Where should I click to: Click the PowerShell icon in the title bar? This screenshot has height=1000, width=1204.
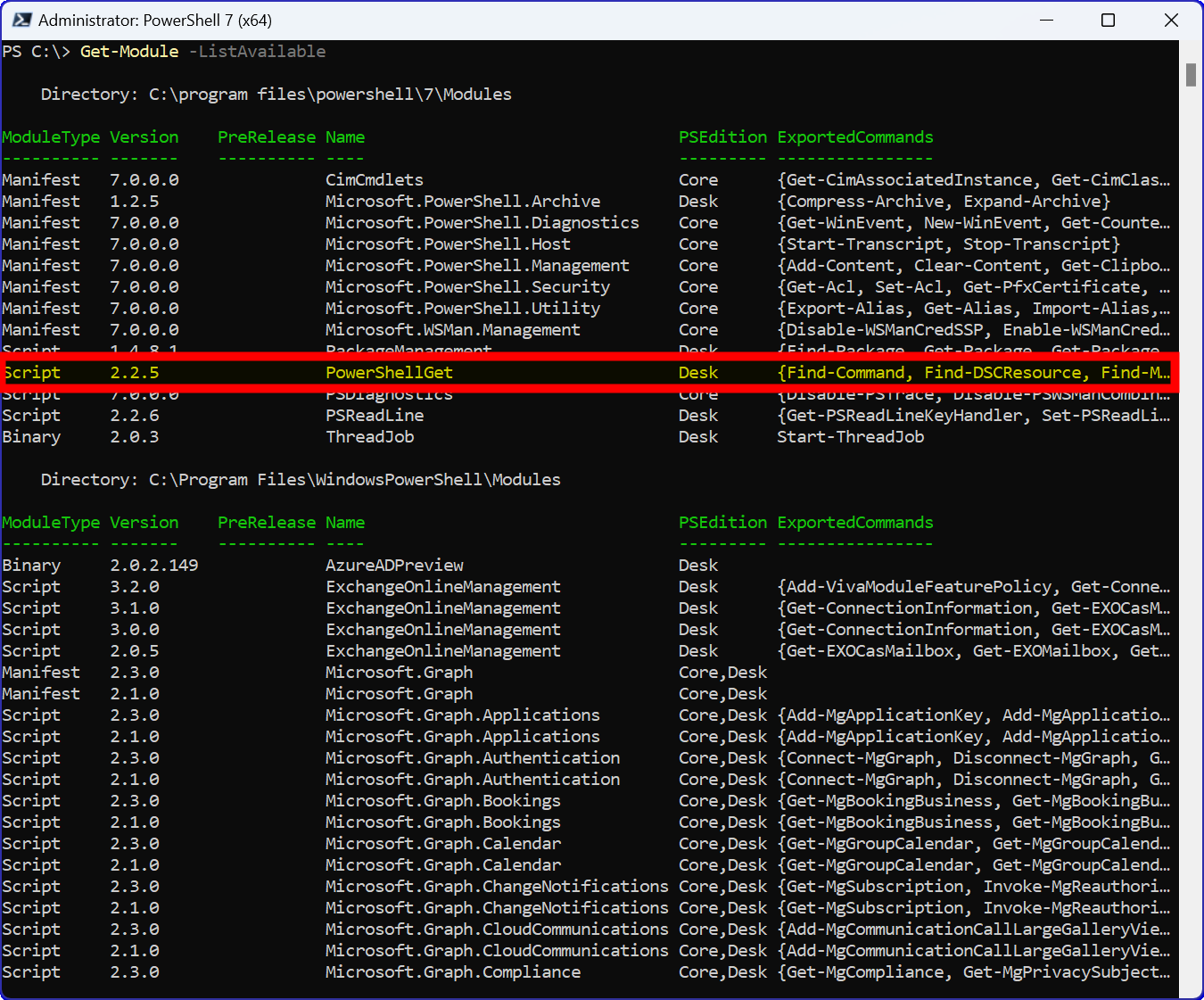[x=22, y=20]
